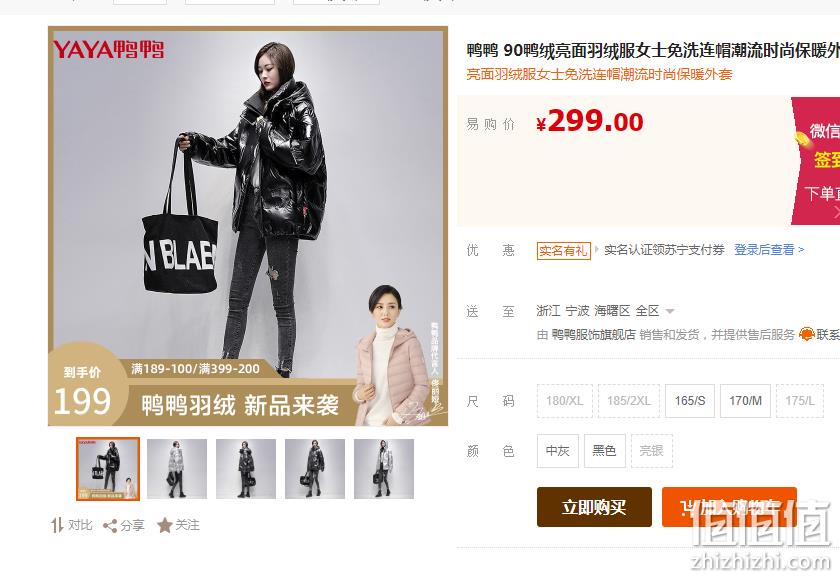The width and height of the screenshot is (840, 579).
Task: Click the share (分享) icon
Action: coord(110,526)
